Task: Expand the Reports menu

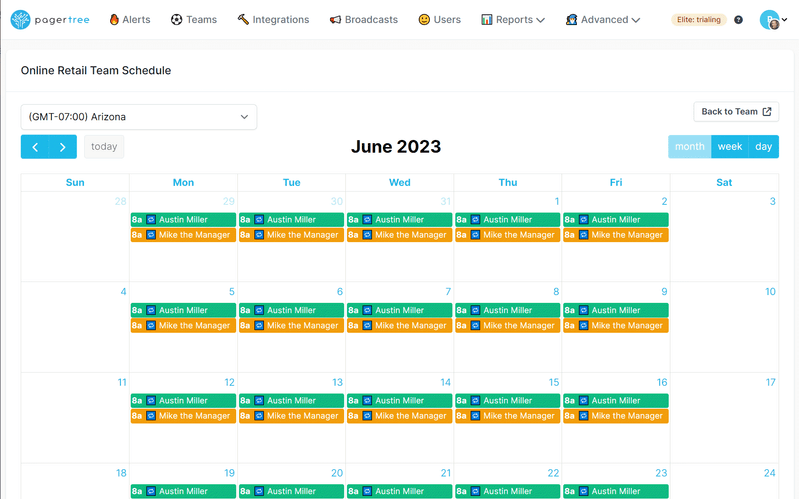Action: pyautogui.click(x=512, y=20)
